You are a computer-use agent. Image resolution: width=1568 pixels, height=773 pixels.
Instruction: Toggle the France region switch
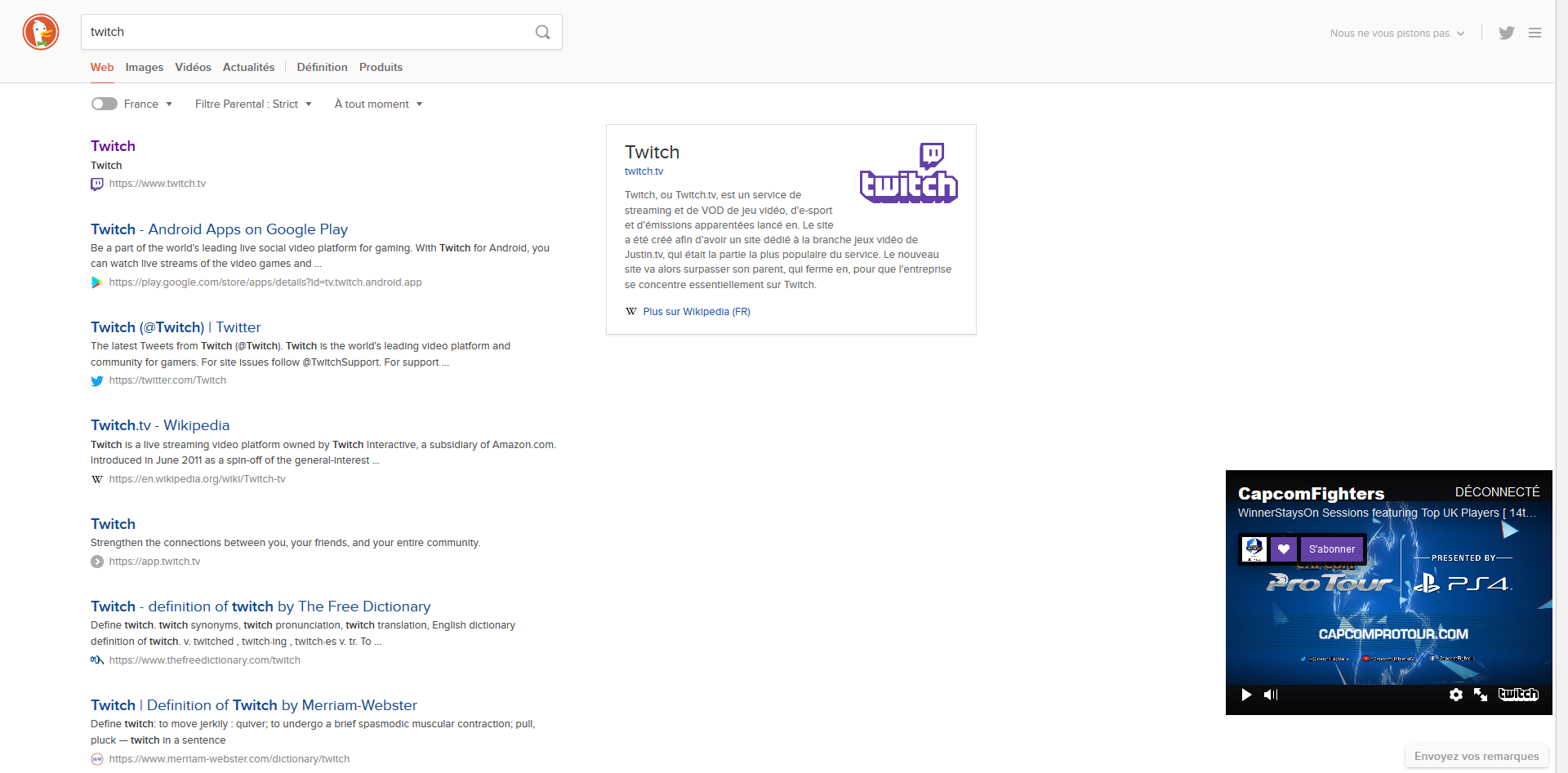tap(105, 104)
